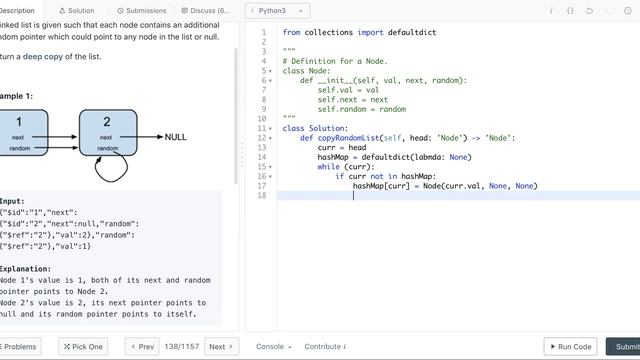Collapse copyRandomList fold at line 12
640x360 pixels.
[x=270, y=138]
